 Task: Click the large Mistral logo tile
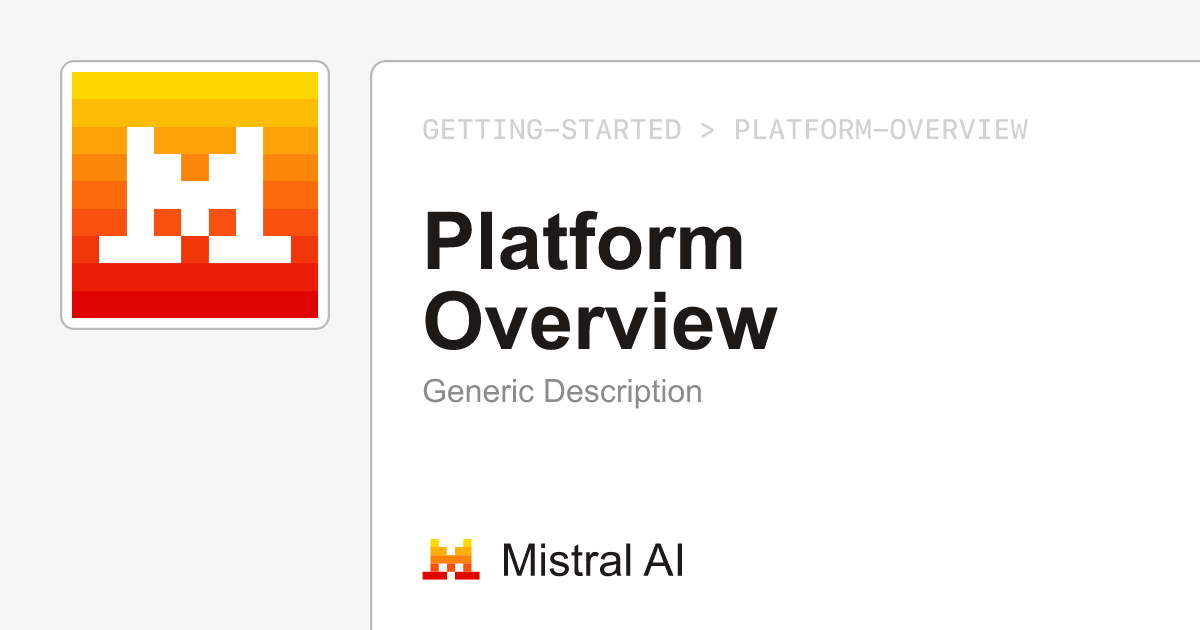coord(195,195)
